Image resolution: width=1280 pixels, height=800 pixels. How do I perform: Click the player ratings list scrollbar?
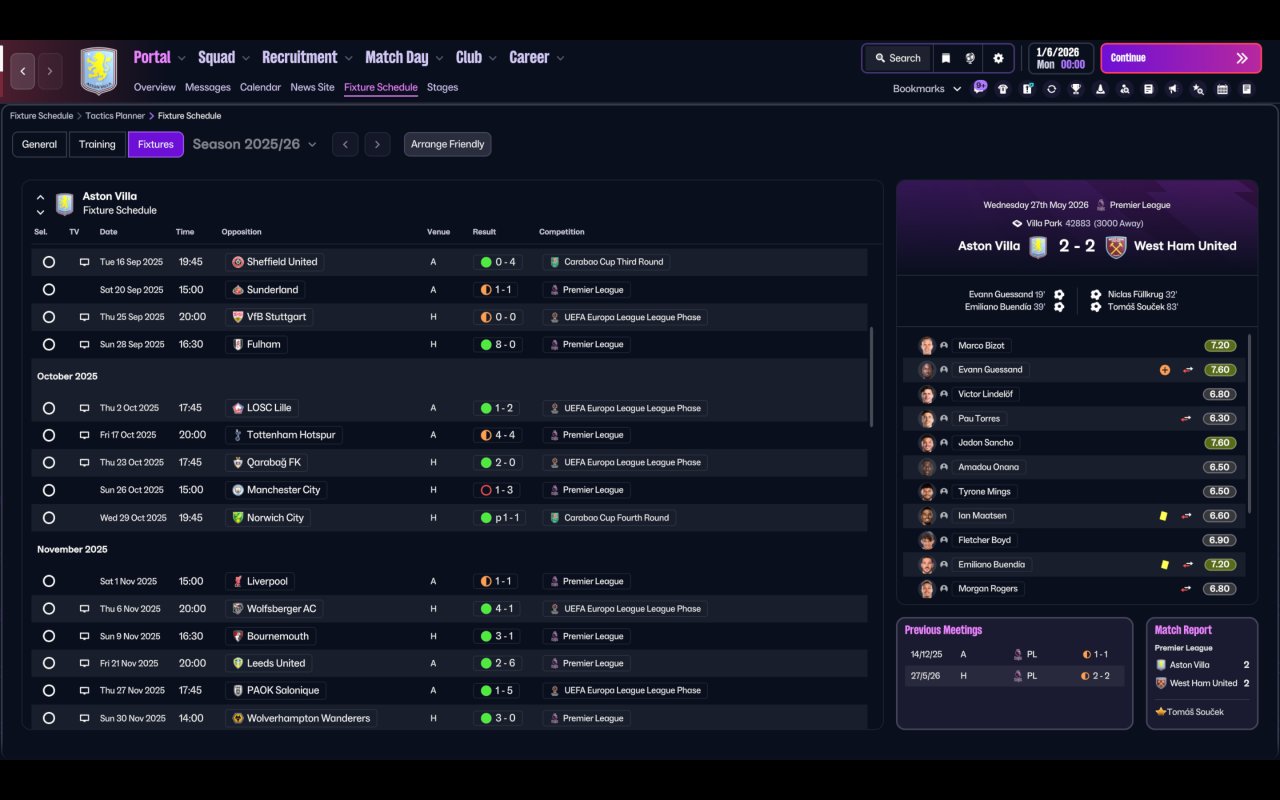click(1249, 423)
